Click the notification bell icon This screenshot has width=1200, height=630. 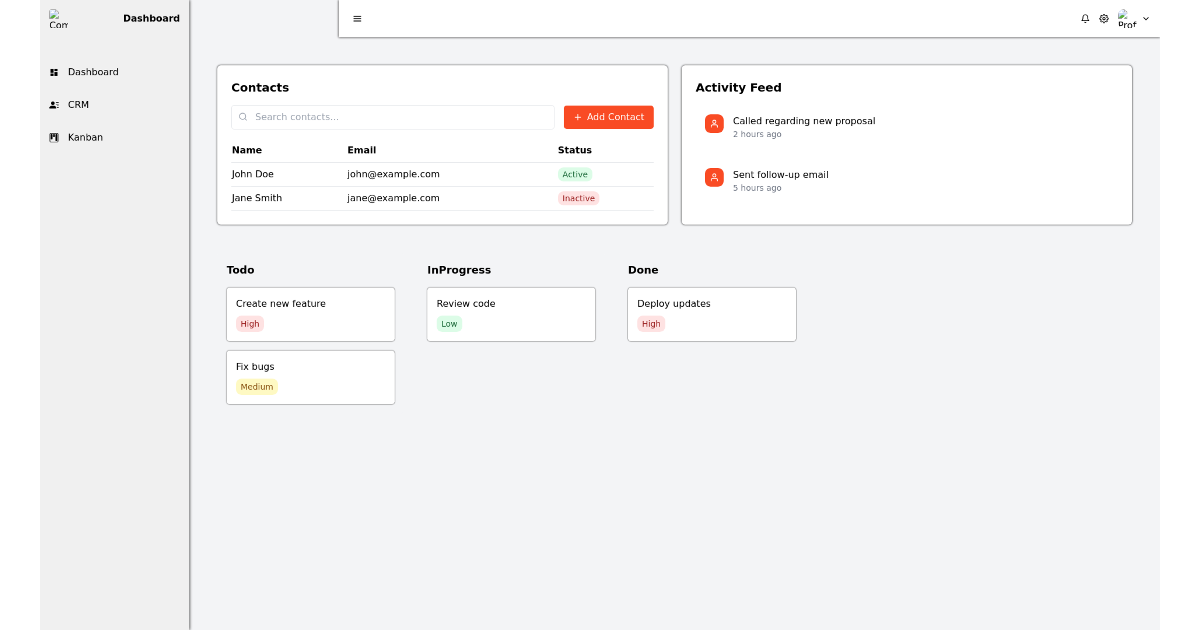pos(1085,18)
